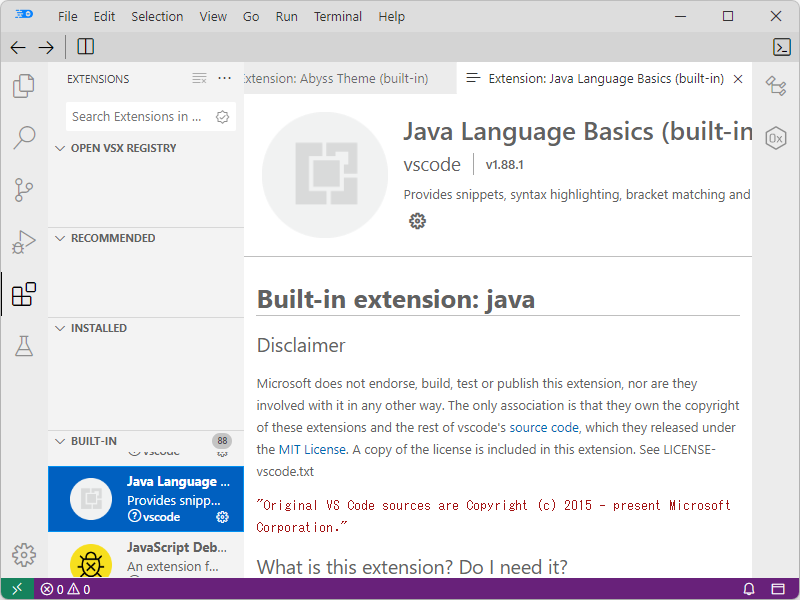
Task: Toggle the terminal panel icon at top right
Action: pyautogui.click(x=782, y=47)
